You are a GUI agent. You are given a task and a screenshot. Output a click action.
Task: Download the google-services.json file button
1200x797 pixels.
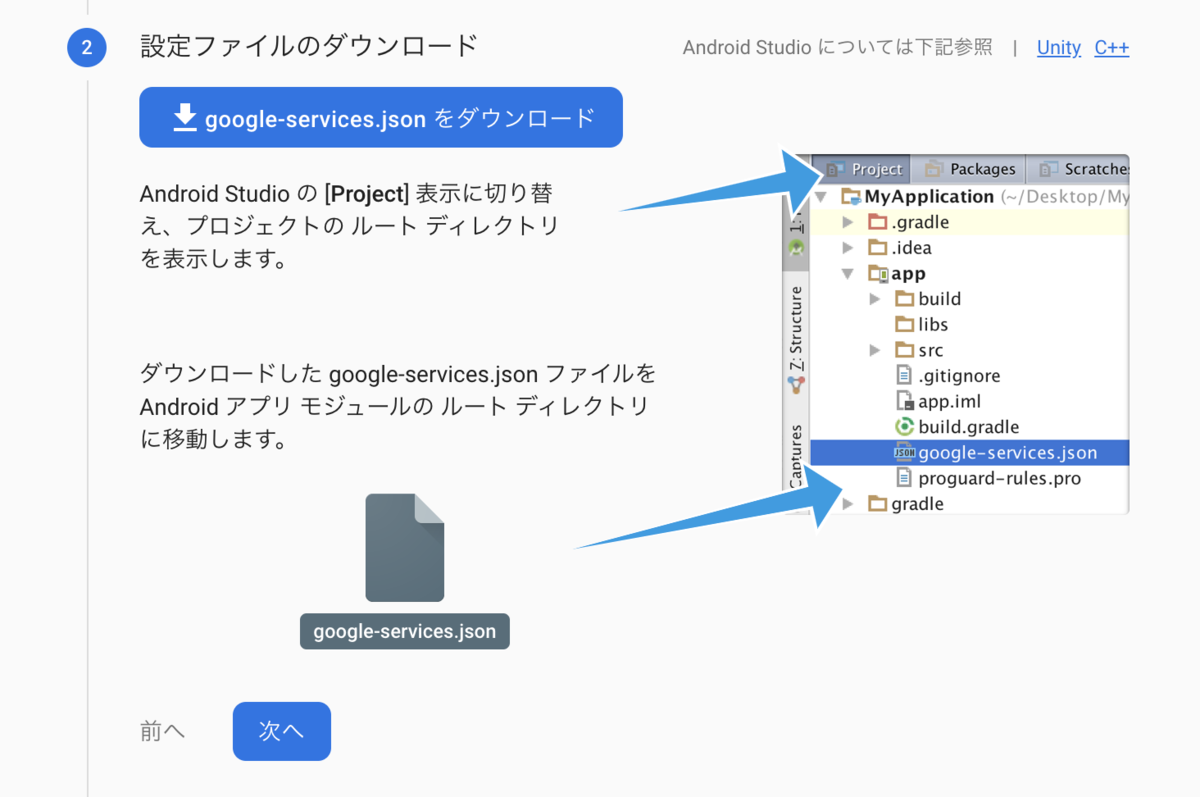point(381,117)
